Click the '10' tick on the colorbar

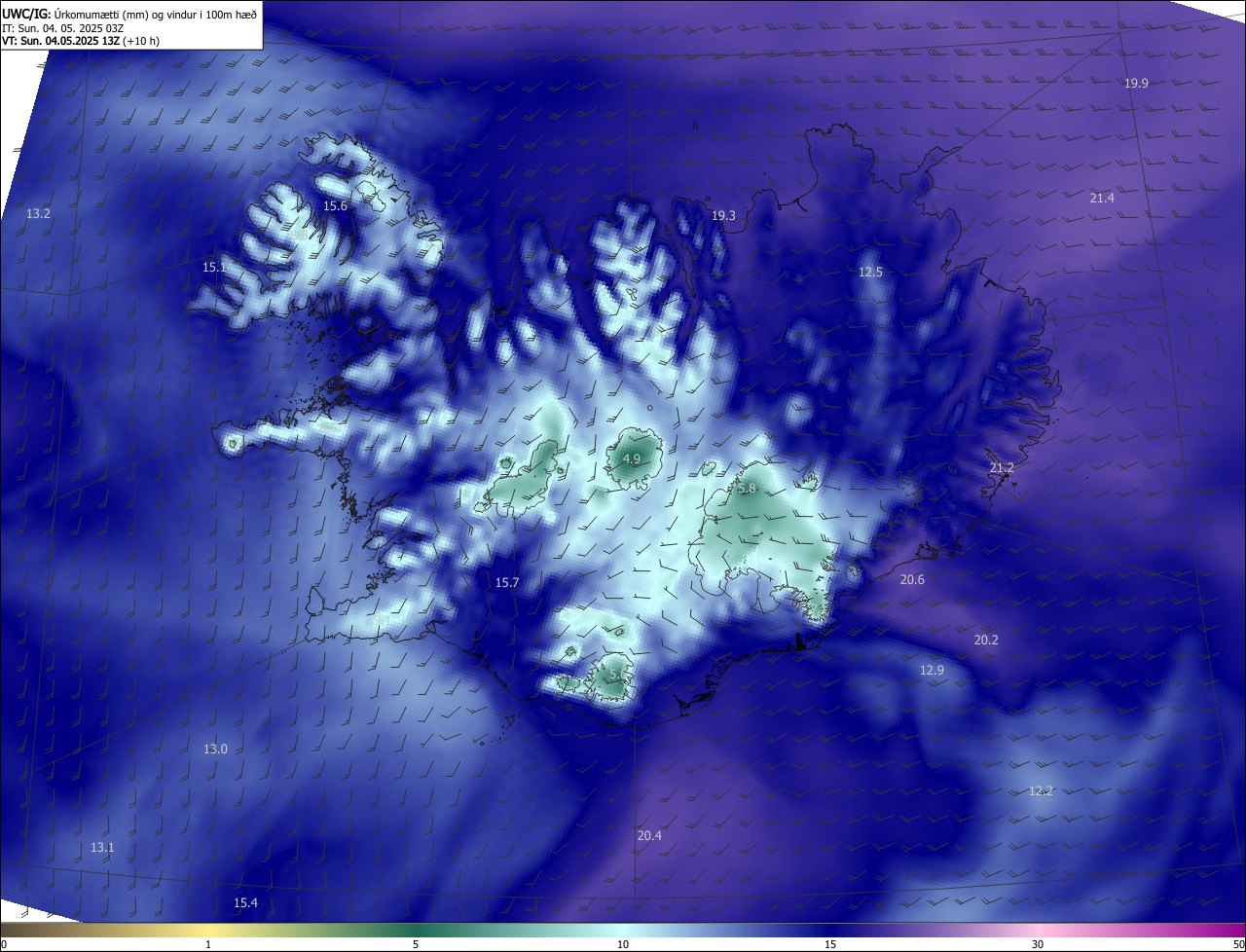pyautogui.click(x=623, y=944)
